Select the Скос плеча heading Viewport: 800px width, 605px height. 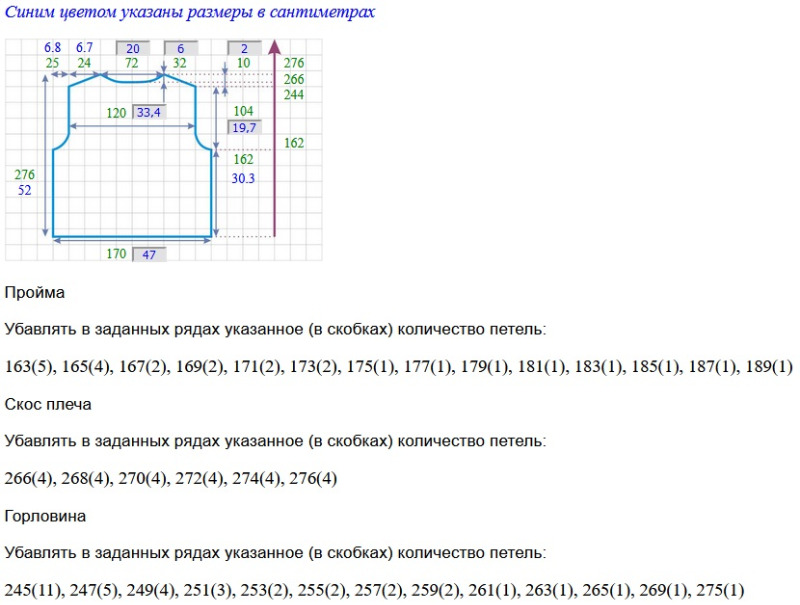(48, 404)
